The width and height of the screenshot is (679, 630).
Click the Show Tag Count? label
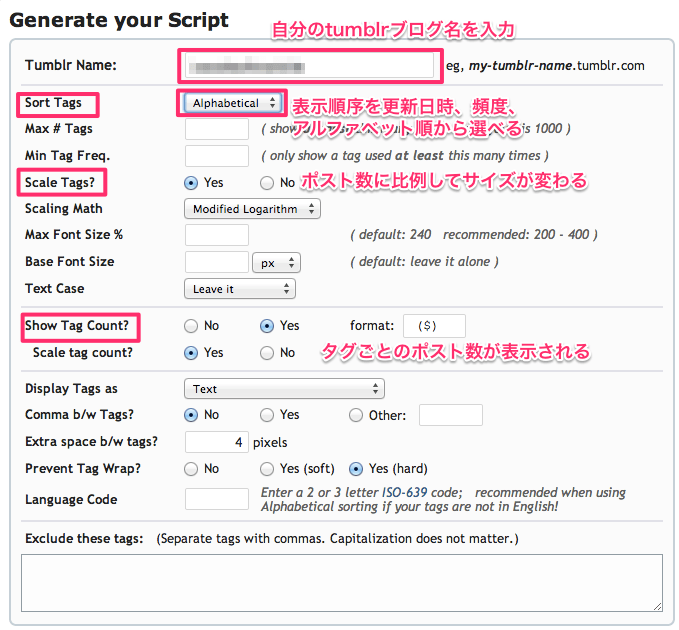click(x=77, y=326)
